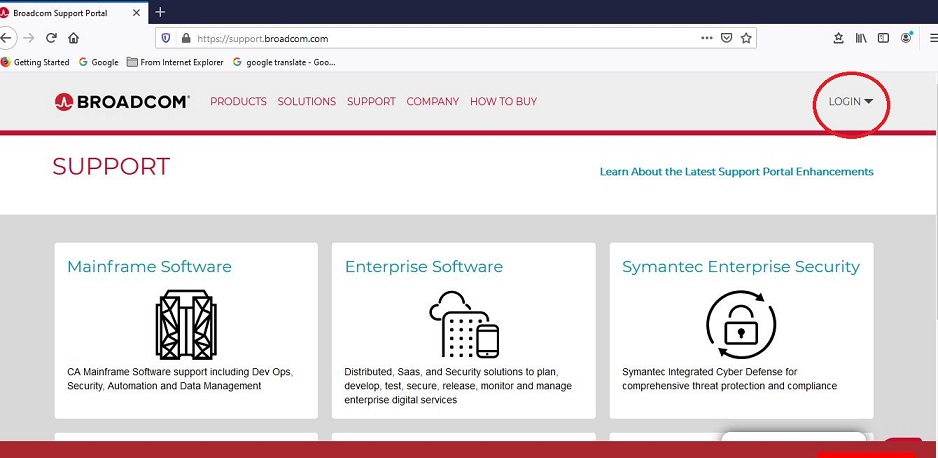Click the SUPPORT page heading
The image size is (938, 458).
pos(111,166)
